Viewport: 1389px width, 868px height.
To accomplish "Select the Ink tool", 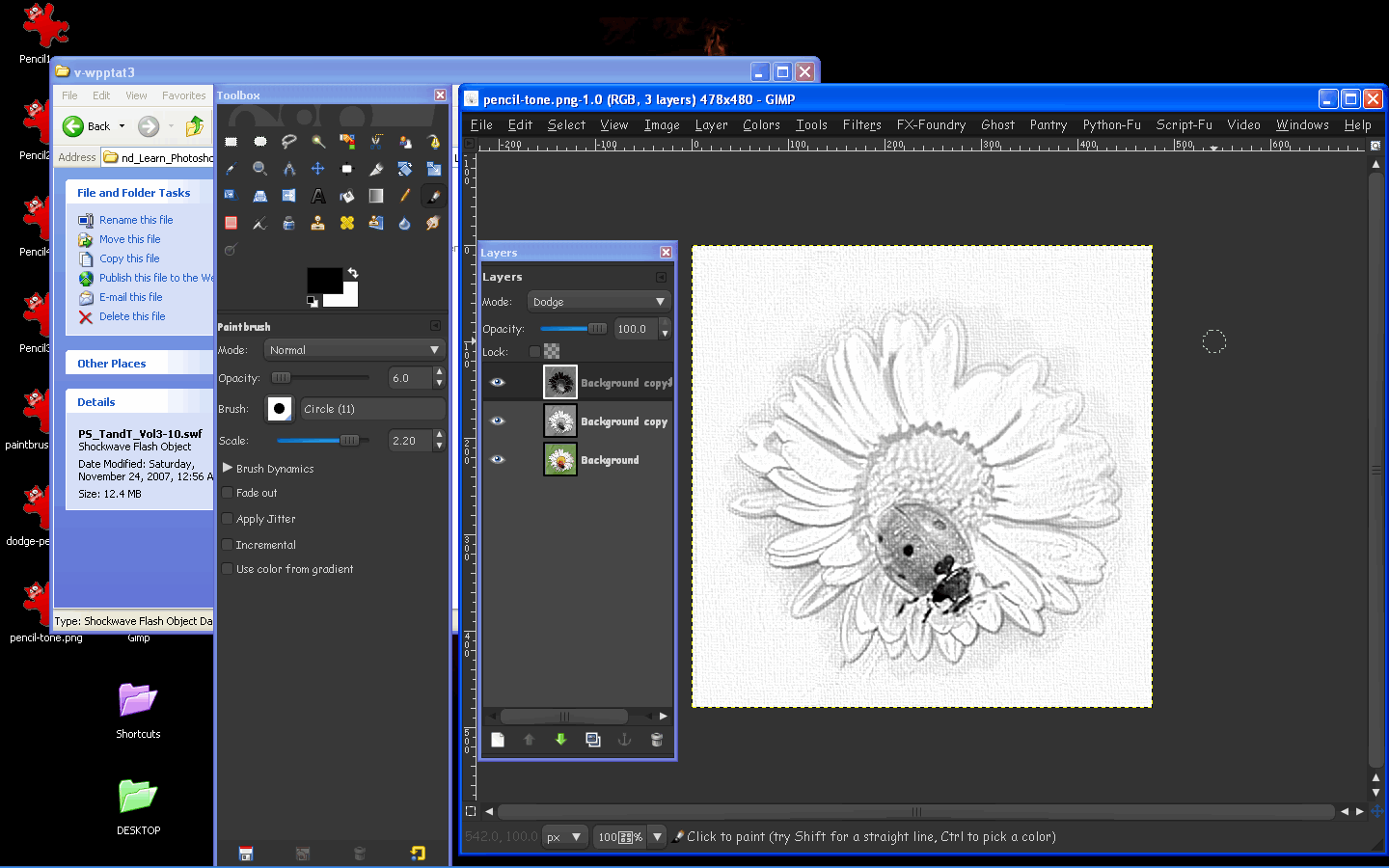I will pos(288,222).
